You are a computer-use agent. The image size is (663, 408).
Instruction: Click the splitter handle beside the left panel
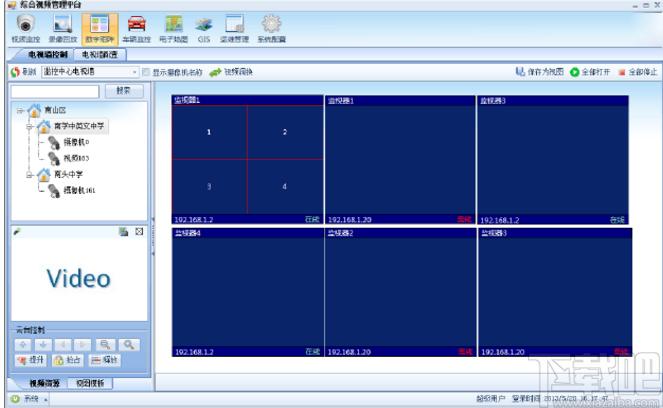click(x=153, y=237)
